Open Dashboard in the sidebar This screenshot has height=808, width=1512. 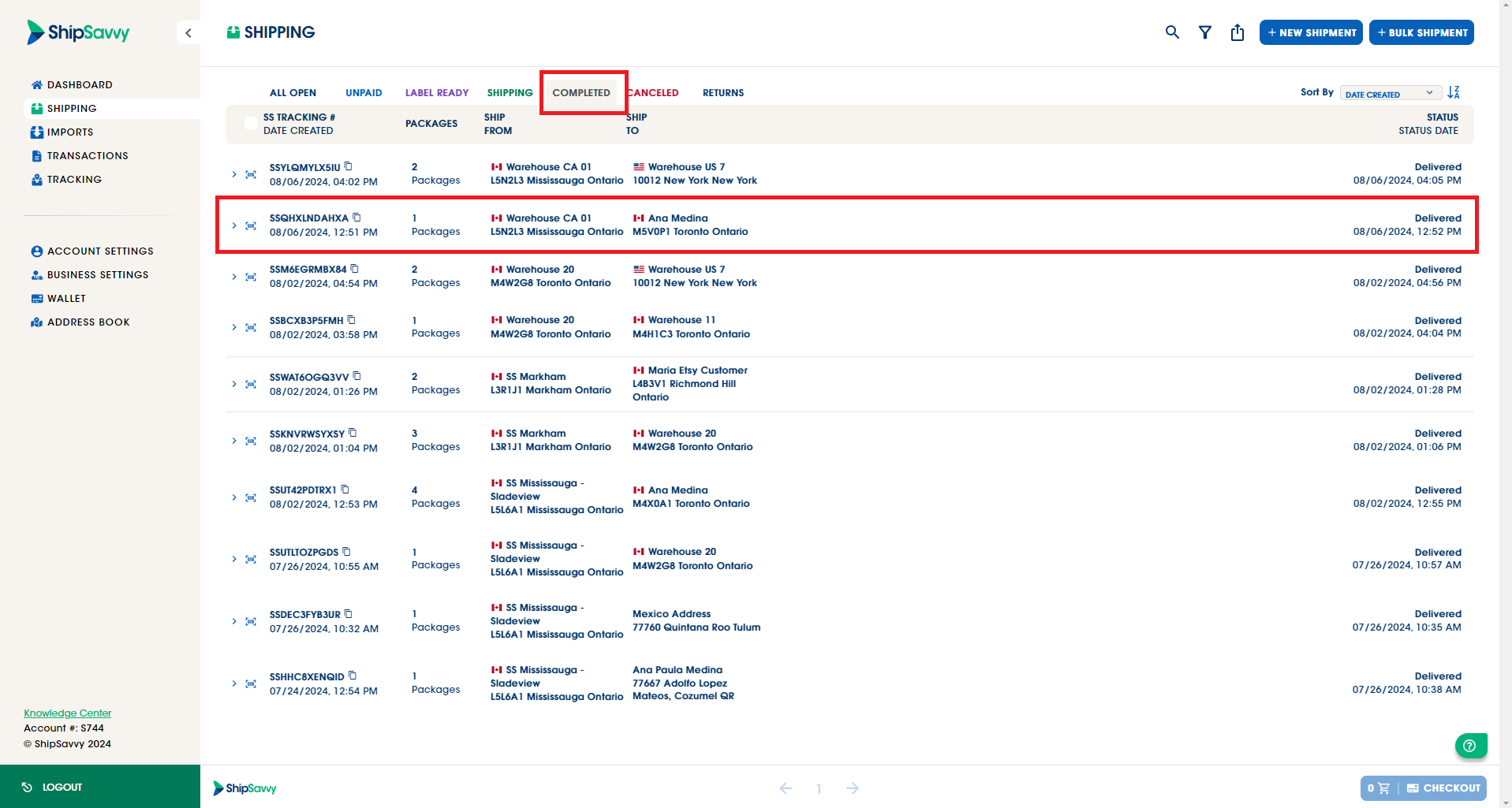point(72,85)
